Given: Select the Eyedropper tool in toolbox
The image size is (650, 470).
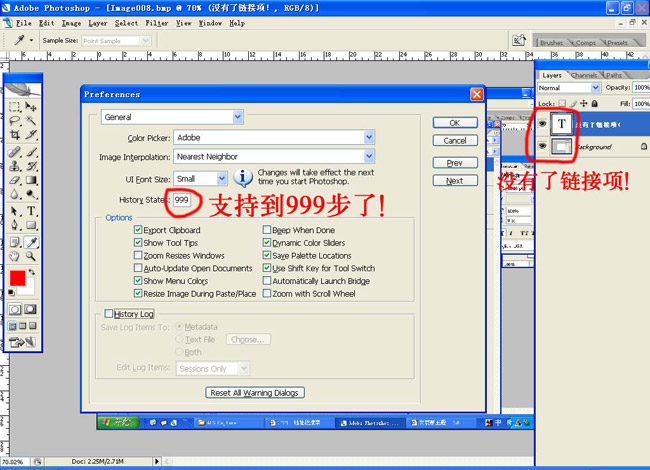Looking at the screenshot, I should point(31,242).
